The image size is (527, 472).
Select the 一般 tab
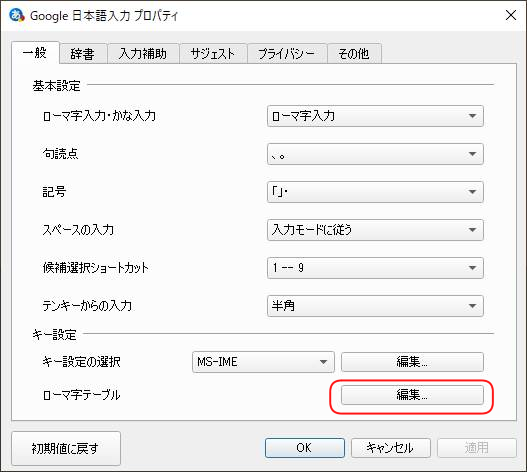[35, 53]
